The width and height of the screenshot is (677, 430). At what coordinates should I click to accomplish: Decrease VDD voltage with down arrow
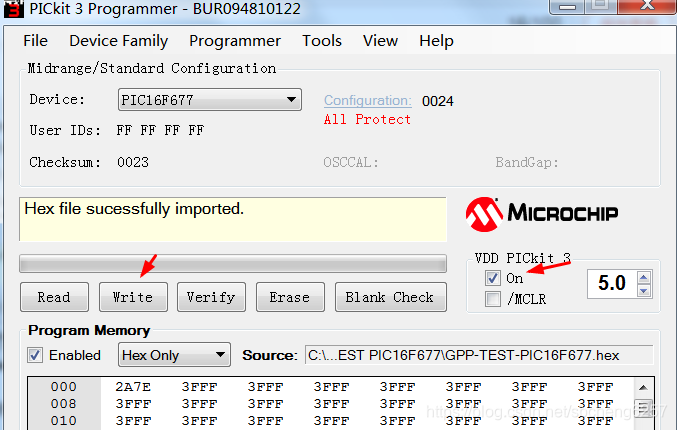(644, 291)
